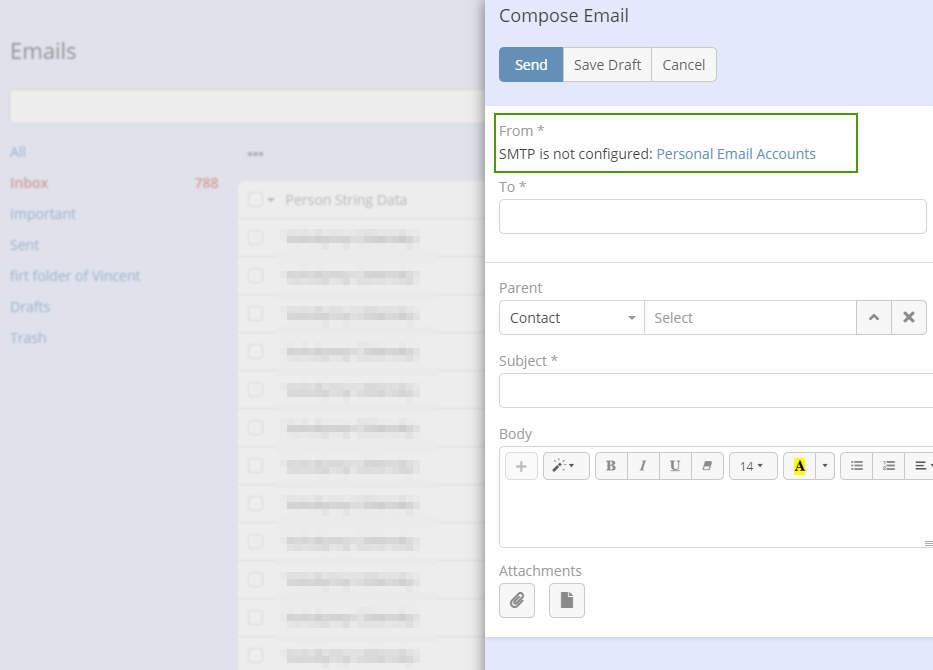Insert a numbered ordered list
This screenshot has width=933, height=670.
(889, 466)
